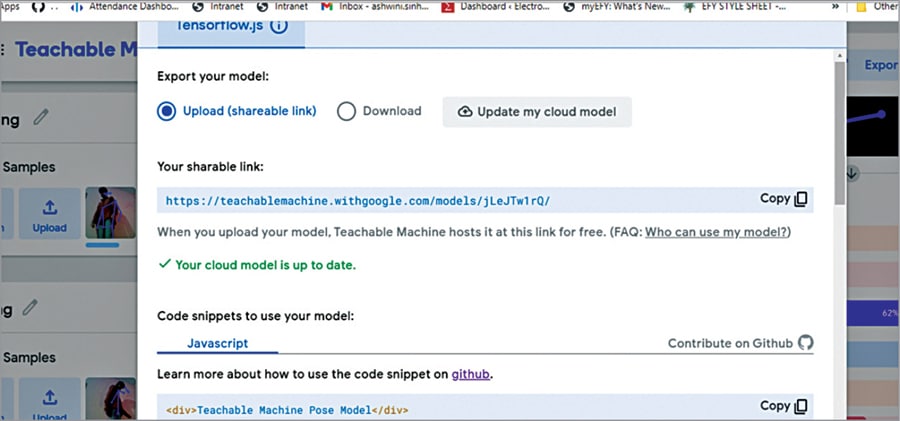Screen dimensions: 900x421
Task: Switch to the Tensorflow.js tab
Action: [x=232, y=26]
